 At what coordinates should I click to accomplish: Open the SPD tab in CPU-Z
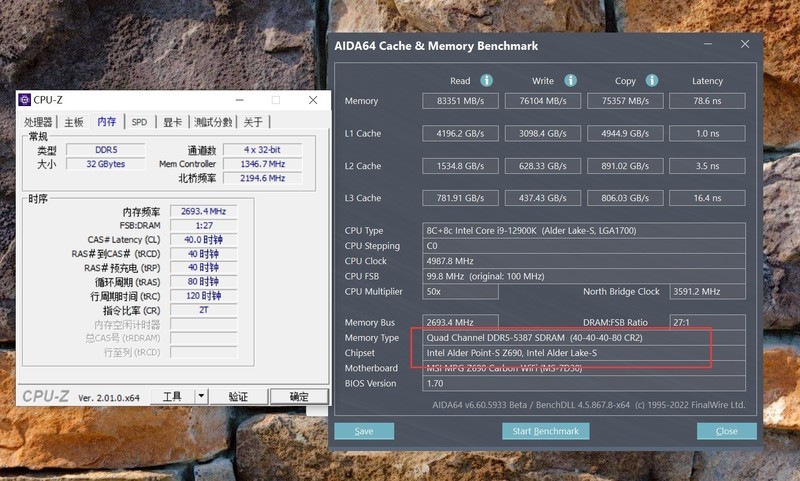click(139, 122)
